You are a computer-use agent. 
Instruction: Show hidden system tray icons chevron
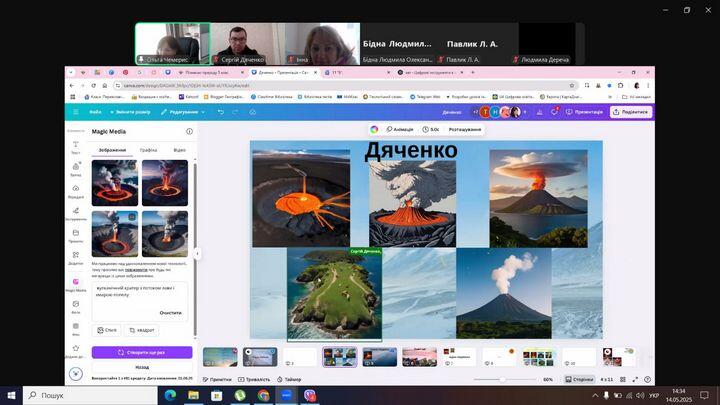(595, 395)
